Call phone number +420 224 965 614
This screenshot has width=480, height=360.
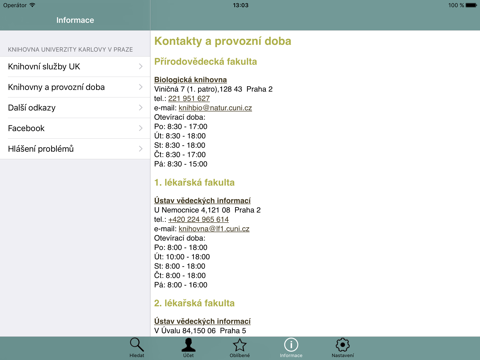(x=199, y=219)
